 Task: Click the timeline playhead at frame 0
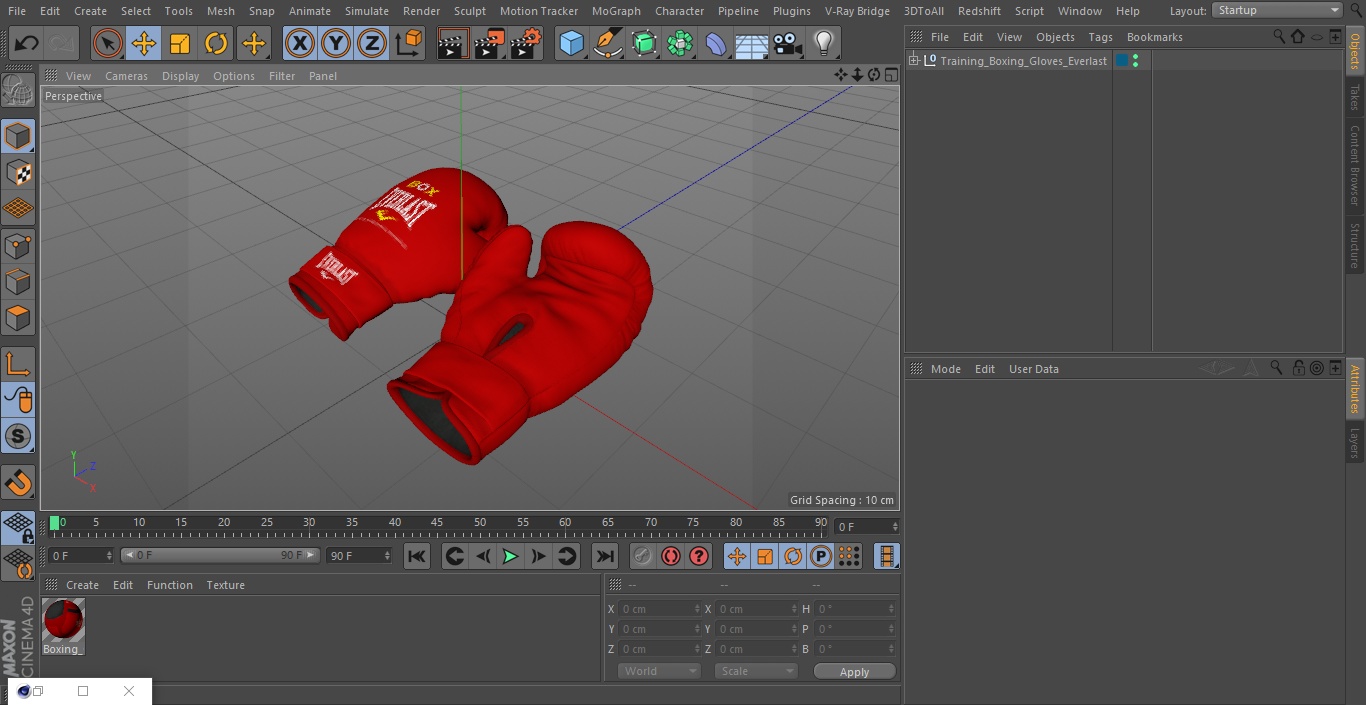(x=55, y=522)
